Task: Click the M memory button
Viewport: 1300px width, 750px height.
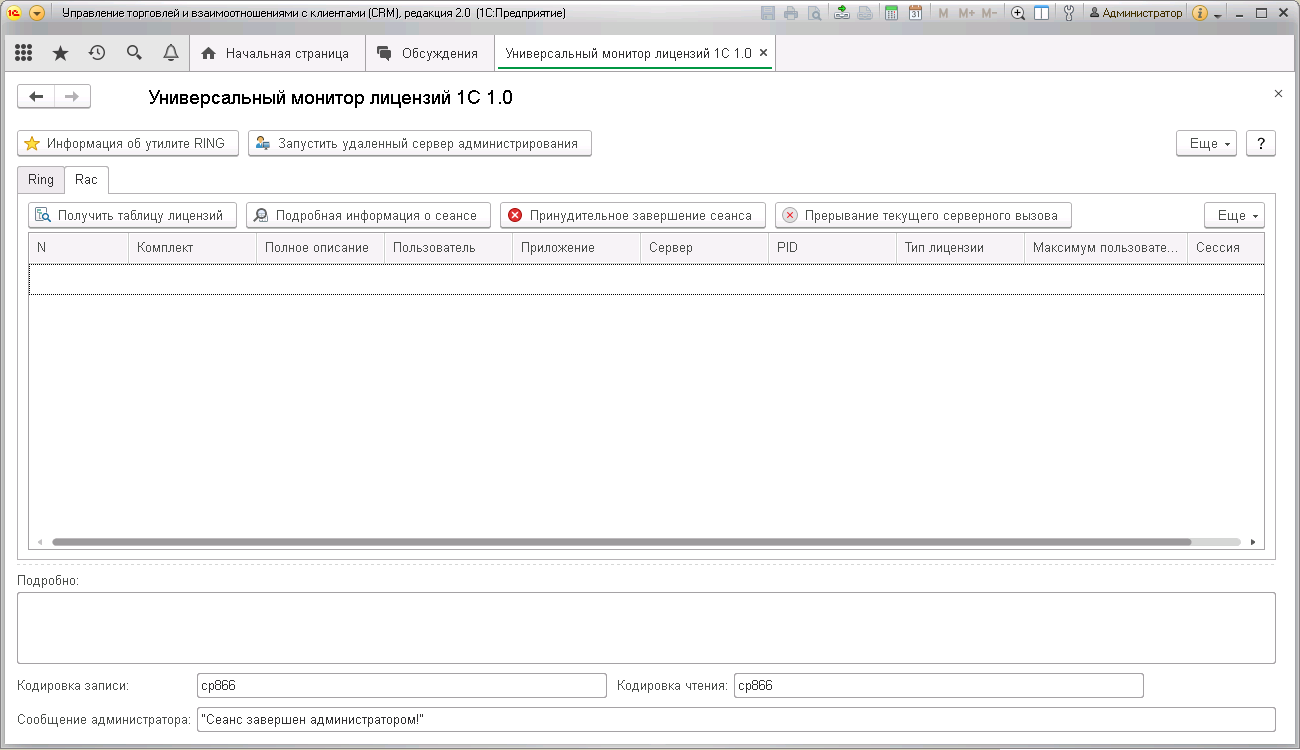Action: tap(943, 13)
